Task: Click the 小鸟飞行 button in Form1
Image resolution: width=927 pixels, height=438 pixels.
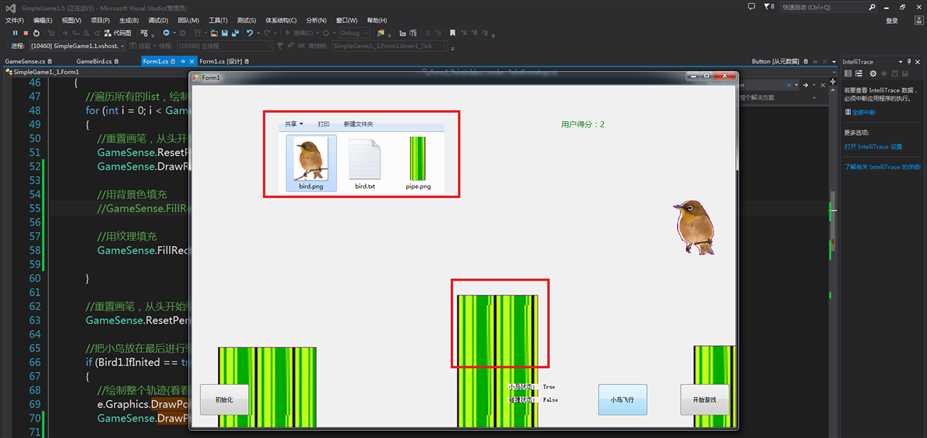Action: coord(623,400)
